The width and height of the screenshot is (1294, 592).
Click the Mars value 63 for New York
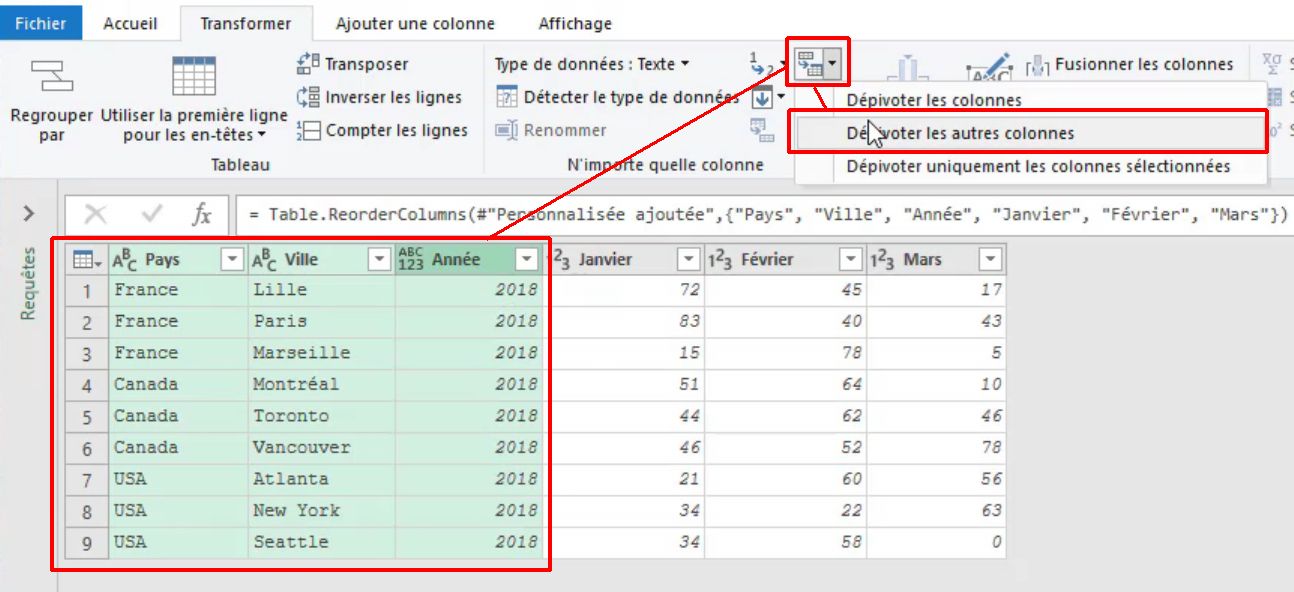[936, 511]
